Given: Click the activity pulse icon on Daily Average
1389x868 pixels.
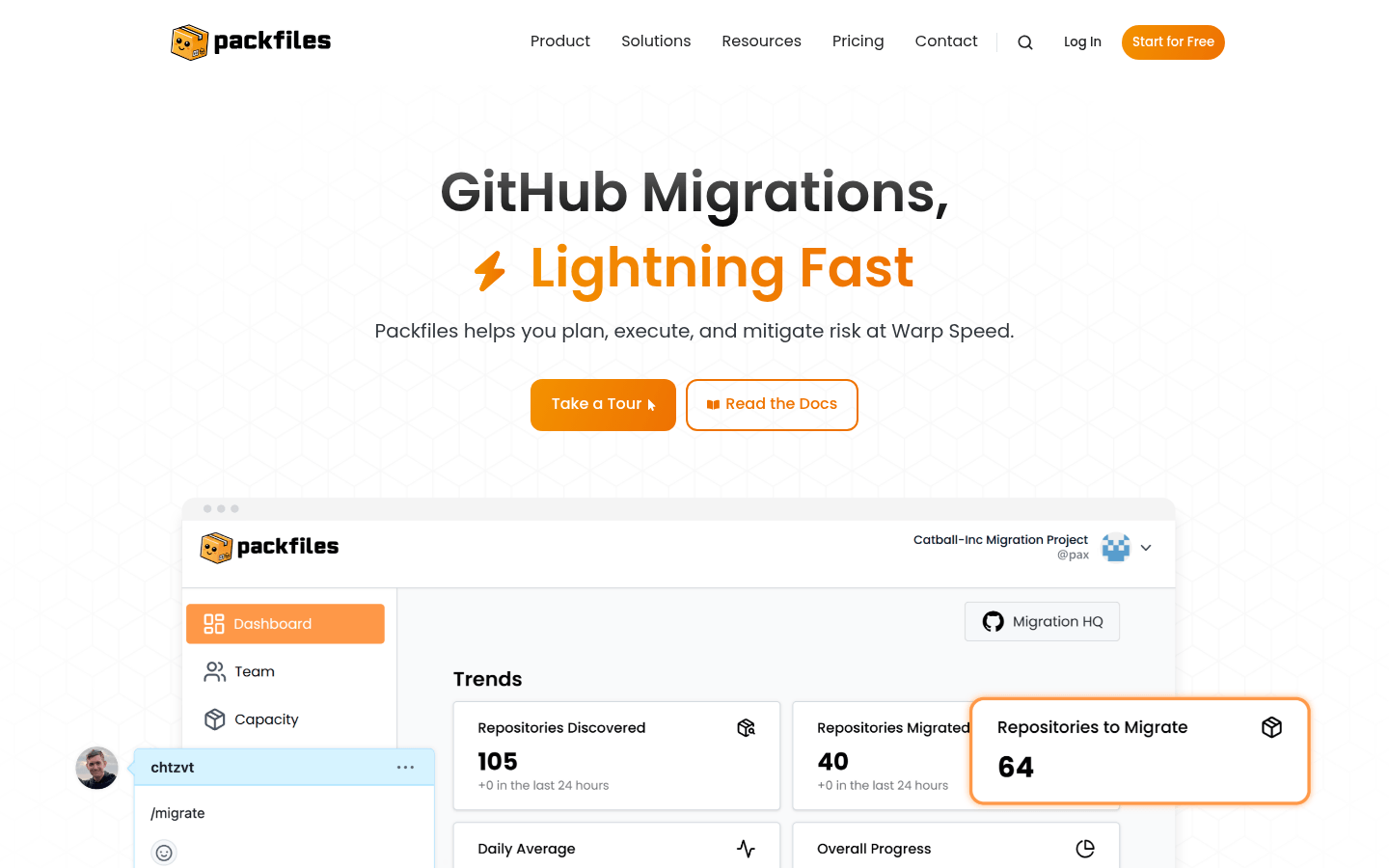Looking at the screenshot, I should [x=746, y=849].
